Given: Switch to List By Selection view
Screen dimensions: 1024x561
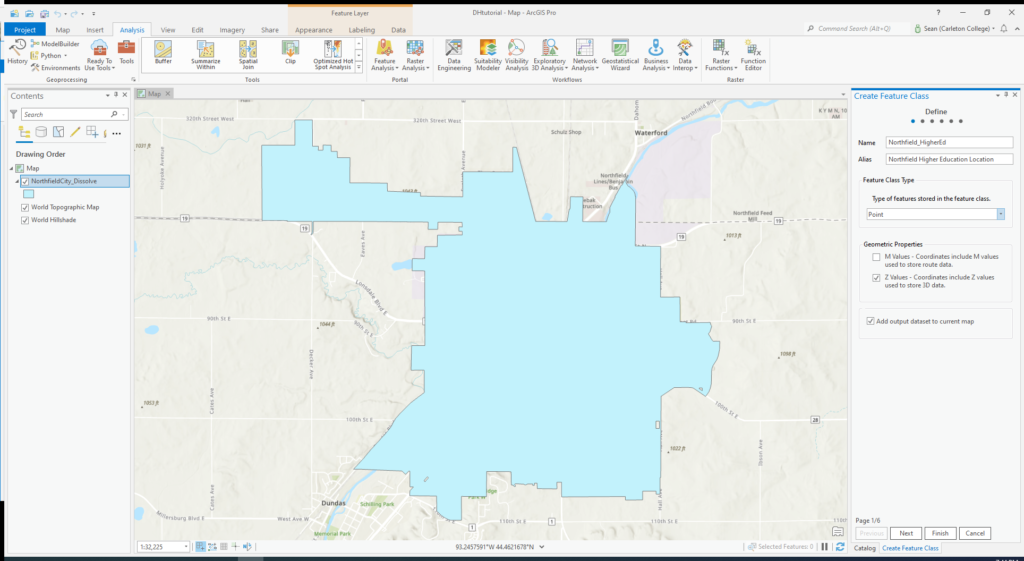Looking at the screenshot, I should tap(58, 133).
